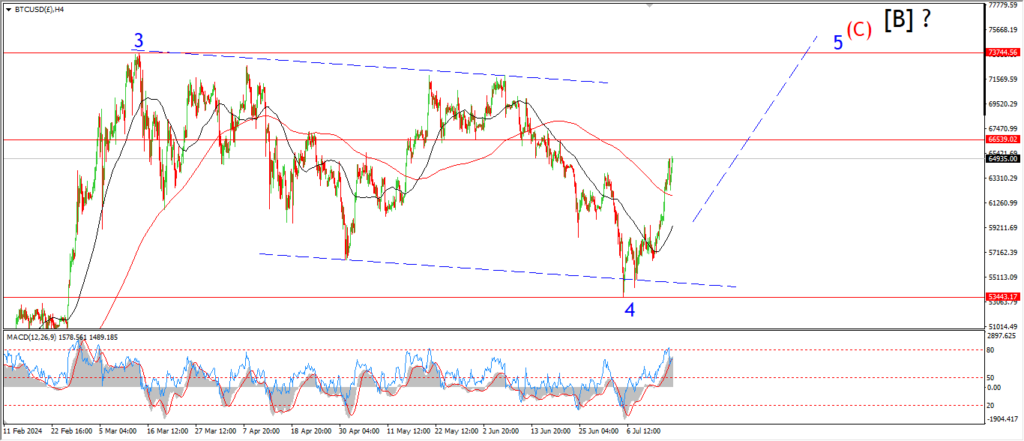Viewport: 1024px width, 441px height.
Task: Click the 30 Apr 04:00 time label
Action: (x=356, y=434)
